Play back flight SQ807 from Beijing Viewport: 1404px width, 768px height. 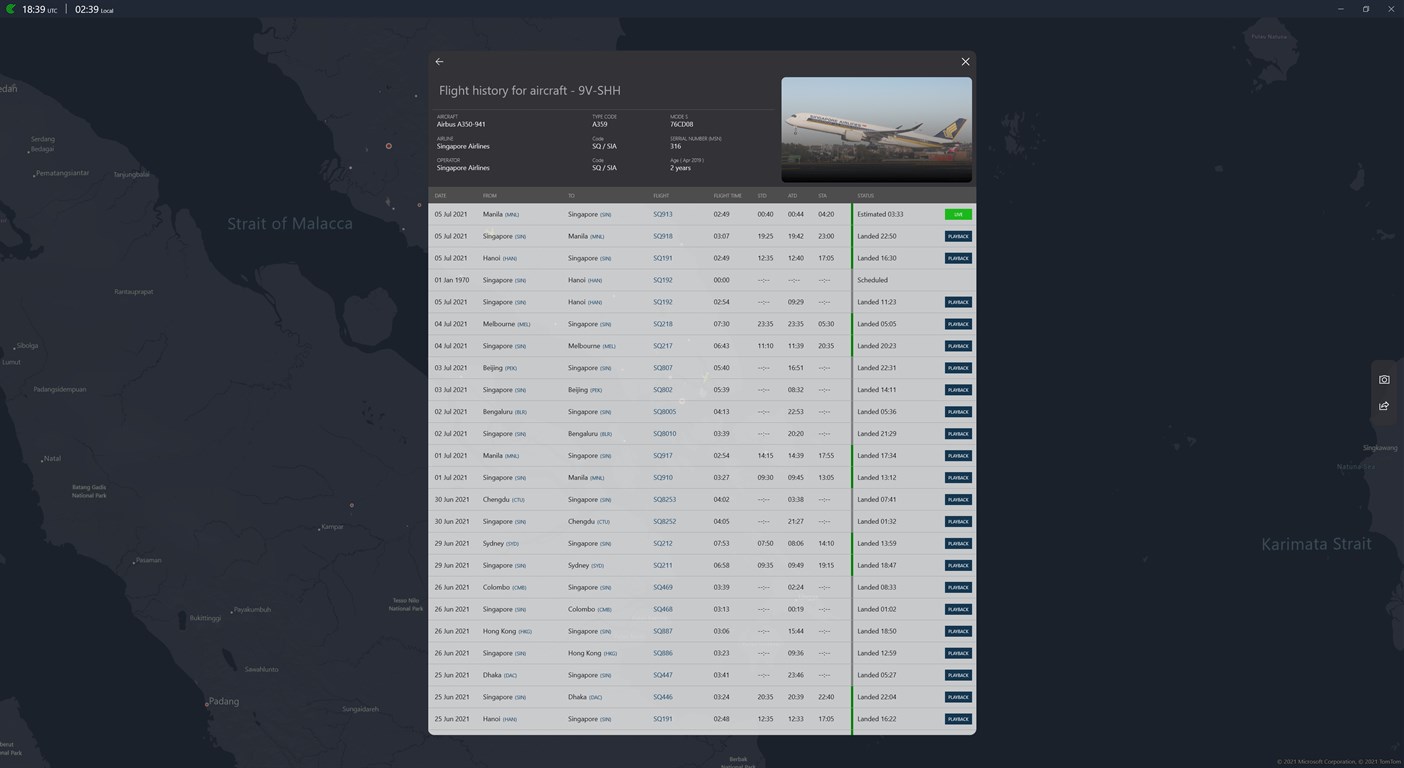[x=958, y=368]
